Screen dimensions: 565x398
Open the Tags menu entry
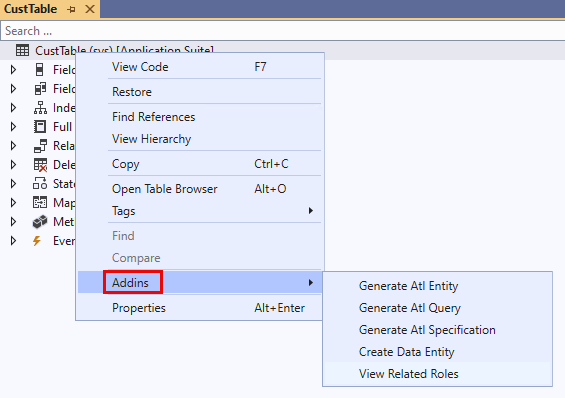pyautogui.click(x=200, y=211)
